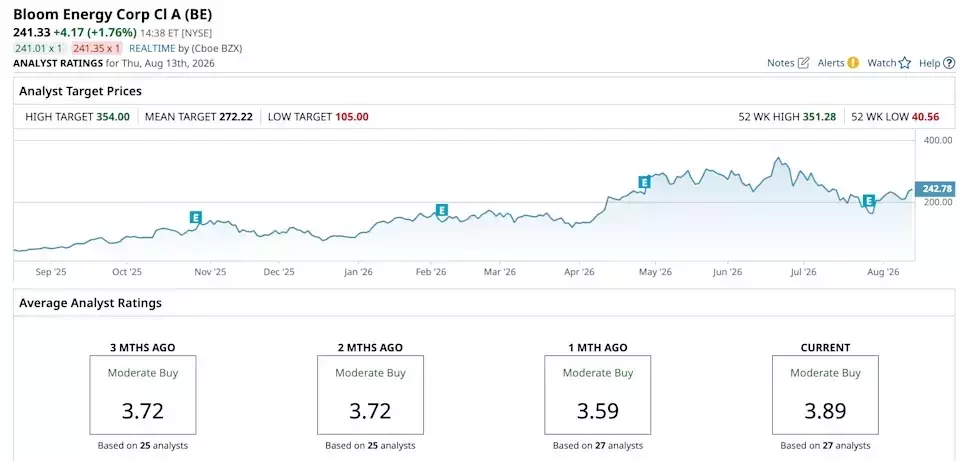The height and width of the screenshot is (461, 960).
Task: Click the Average Analyst Ratings heading
Action: pos(91,303)
